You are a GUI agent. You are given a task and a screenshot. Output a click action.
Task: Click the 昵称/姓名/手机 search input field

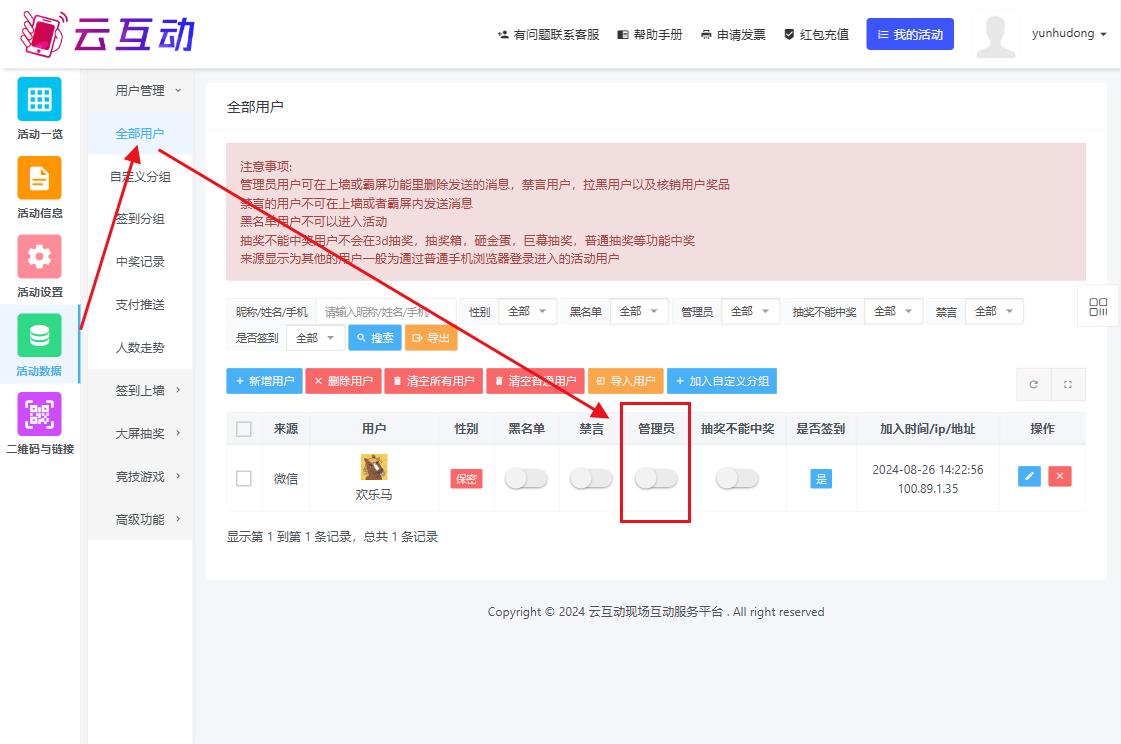[x=385, y=312]
